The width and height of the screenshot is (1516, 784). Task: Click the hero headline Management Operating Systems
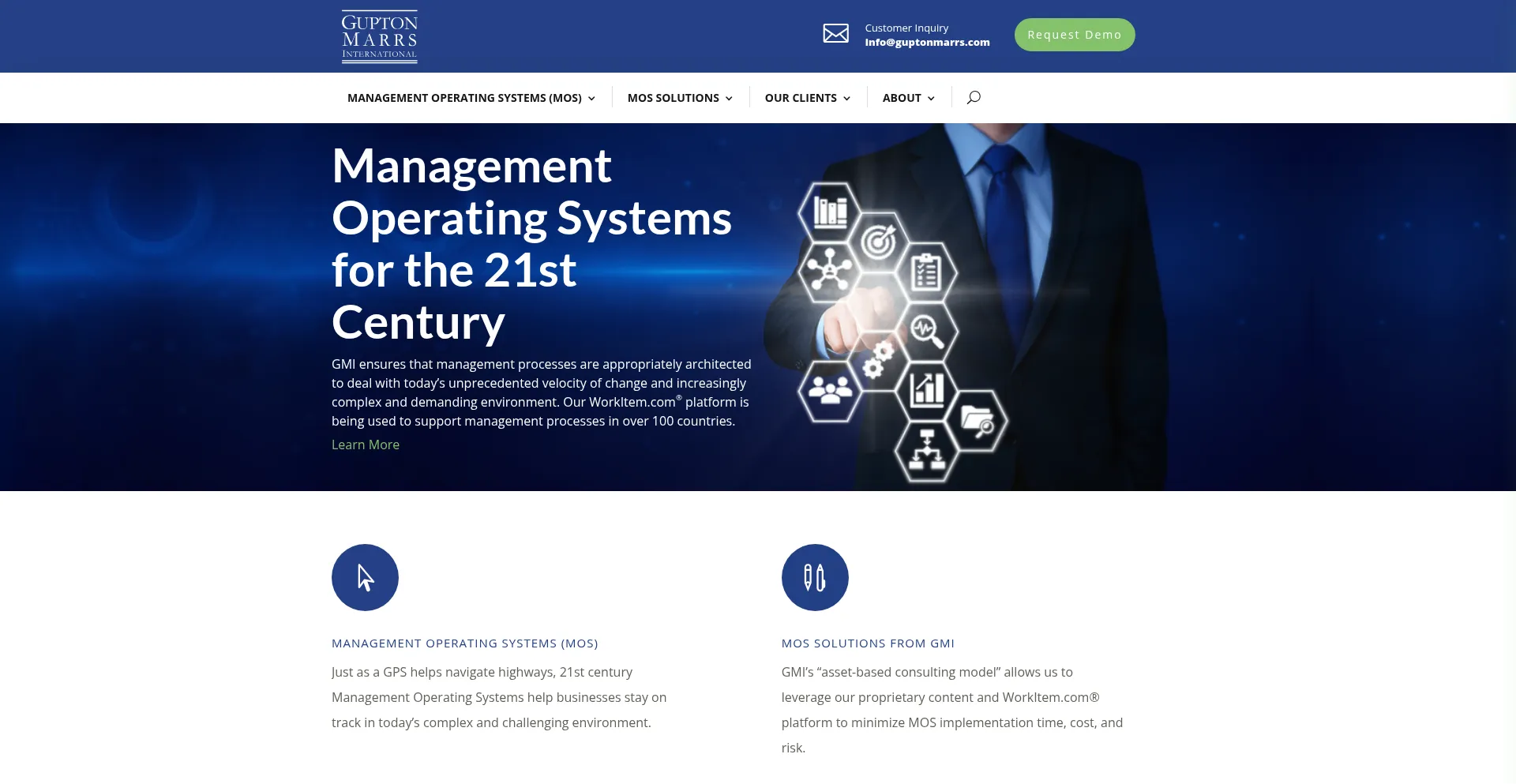[x=531, y=244]
